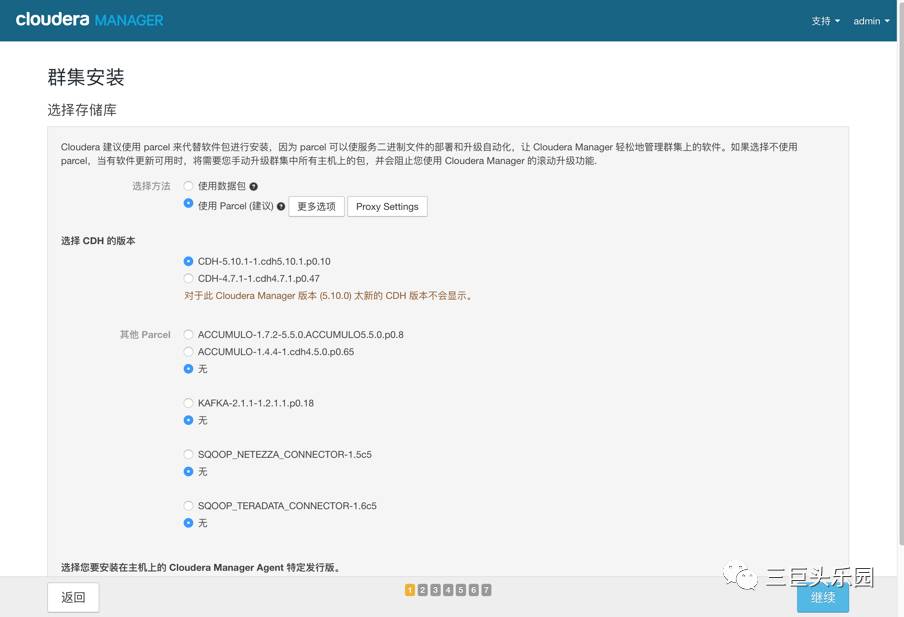Choose CDH-4.7.1-1.cdh4.7.1.p0.47 version
Image resolution: width=904 pixels, height=617 pixels.
click(x=188, y=279)
